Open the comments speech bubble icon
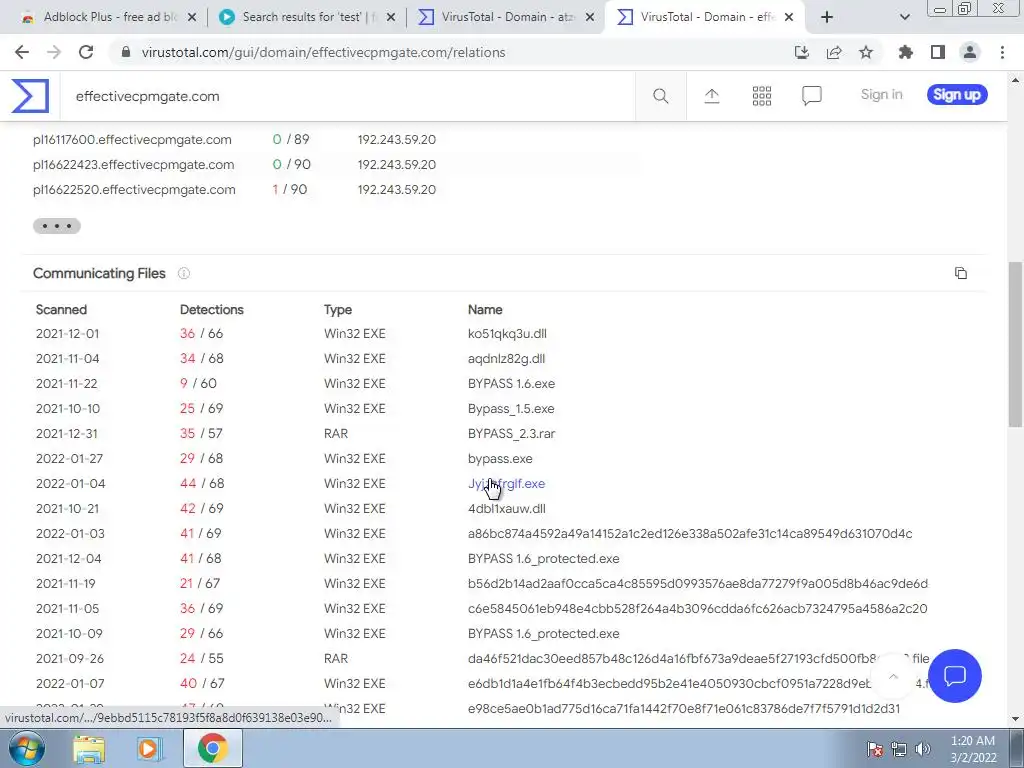This screenshot has height=768, width=1024. tap(812, 96)
